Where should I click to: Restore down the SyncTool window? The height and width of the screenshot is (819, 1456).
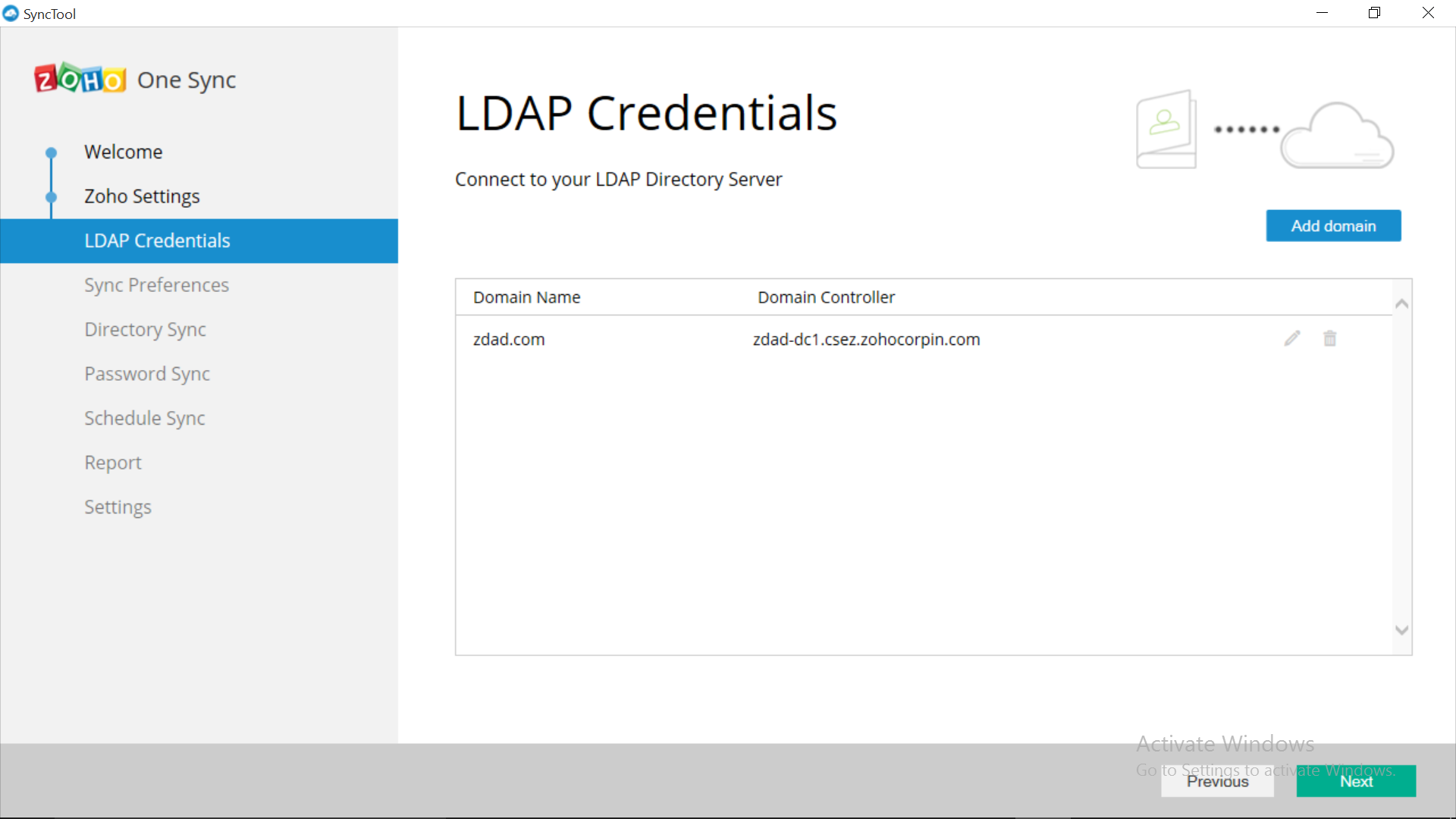(x=1374, y=13)
